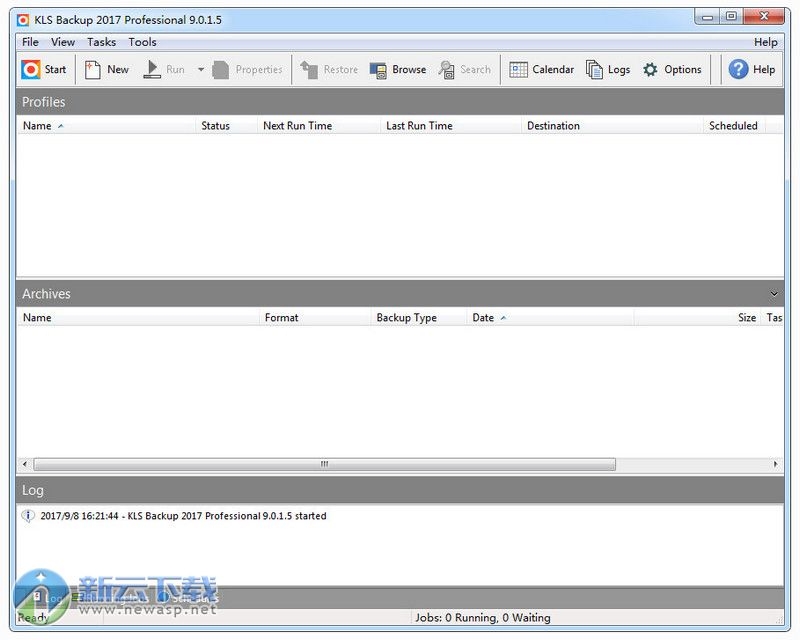Click the Archives scrollbar right arrow

[x=776, y=464]
